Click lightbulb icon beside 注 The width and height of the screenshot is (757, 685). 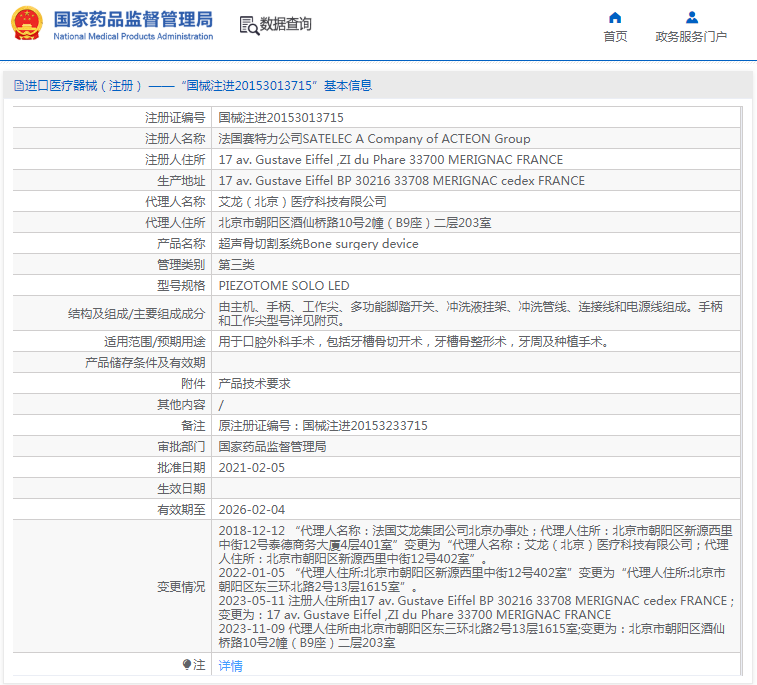pyautogui.click(x=187, y=665)
